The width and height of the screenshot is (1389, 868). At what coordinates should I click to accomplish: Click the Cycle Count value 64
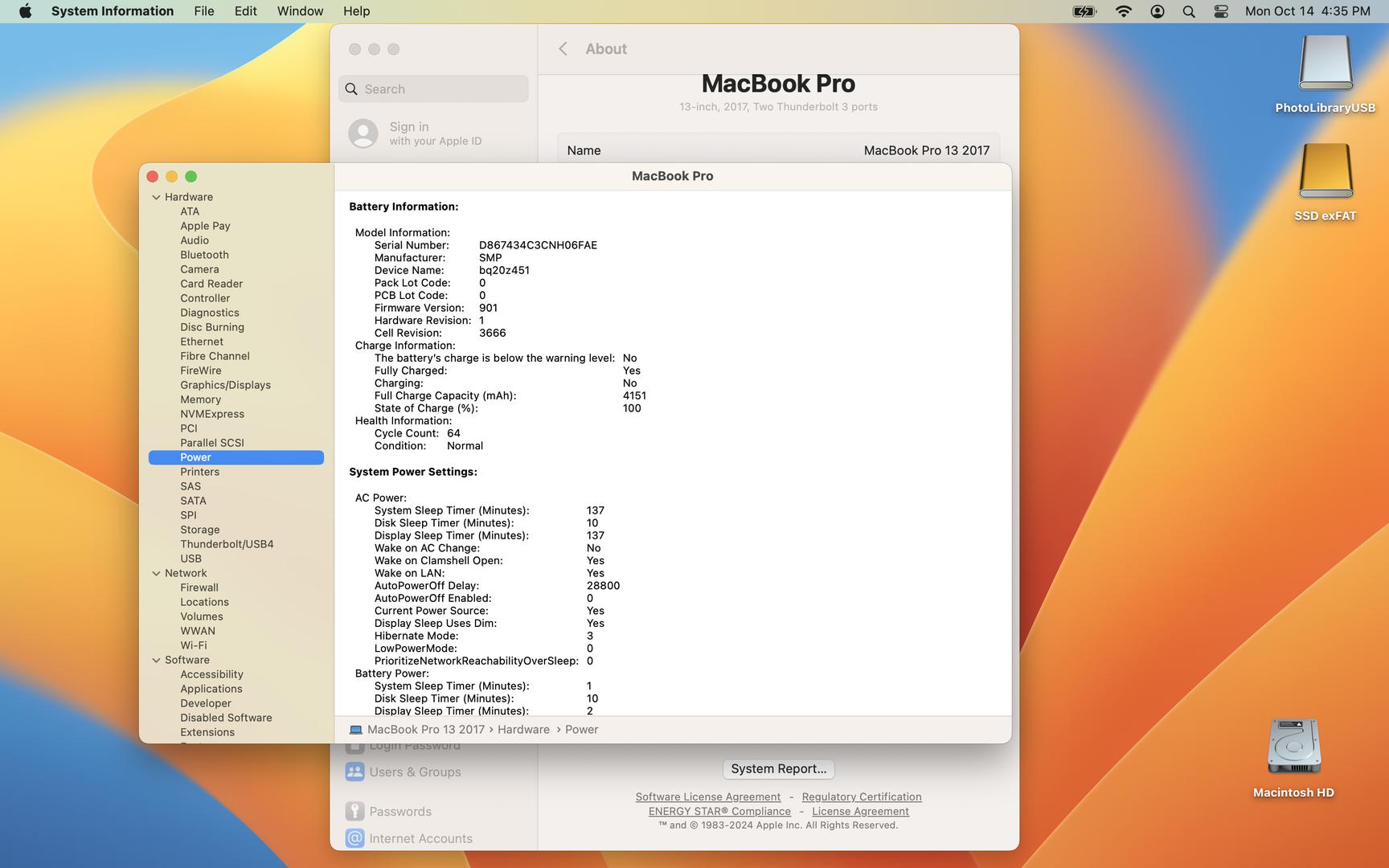point(453,433)
